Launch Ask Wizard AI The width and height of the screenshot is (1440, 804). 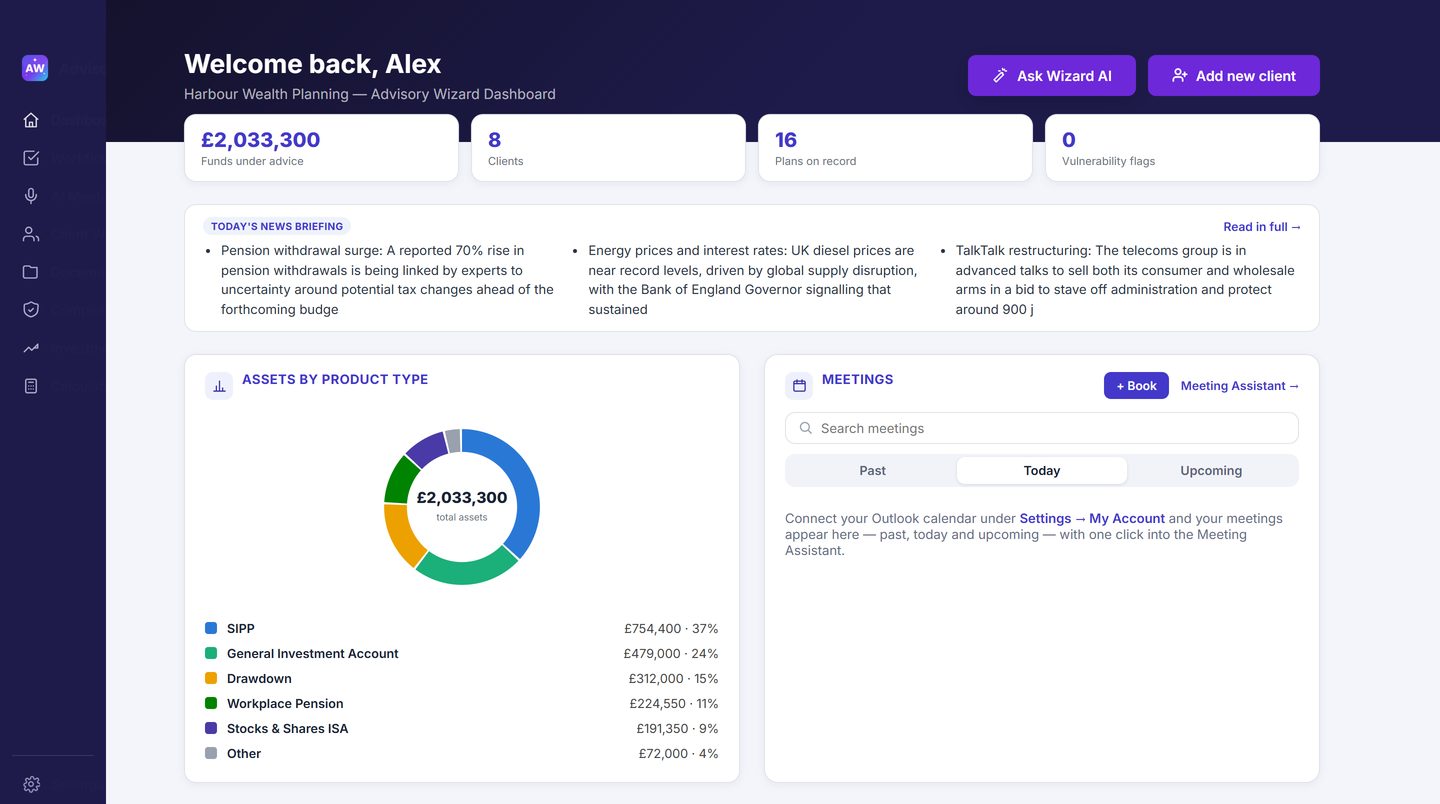1052,76
